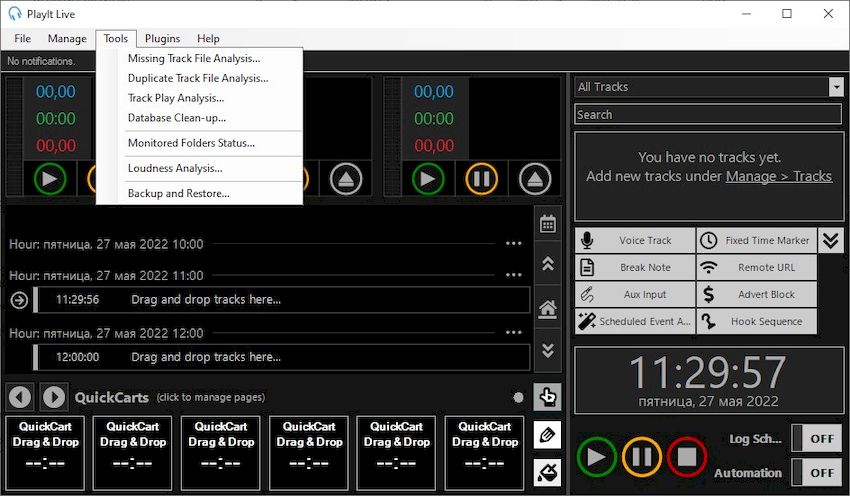Eject the right deck player
The width and height of the screenshot is (850, 496).
[535, 179]
